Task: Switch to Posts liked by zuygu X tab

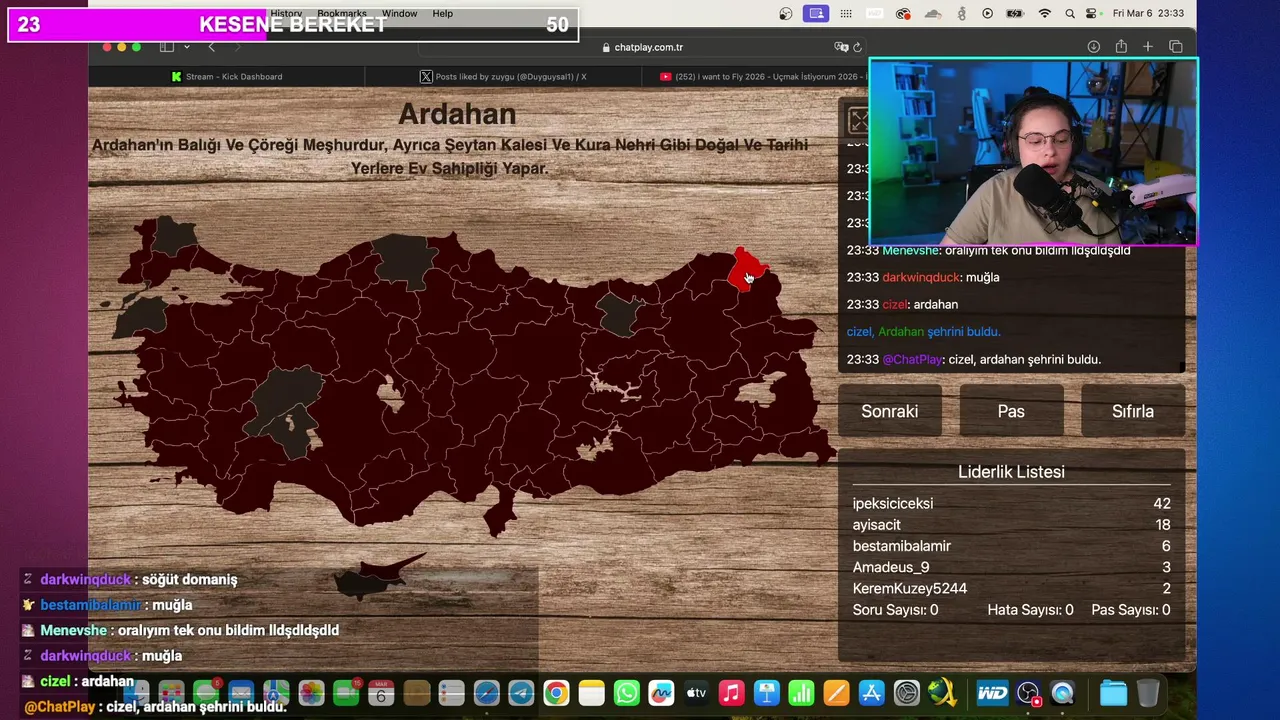Action: click(x=503, y=76)
